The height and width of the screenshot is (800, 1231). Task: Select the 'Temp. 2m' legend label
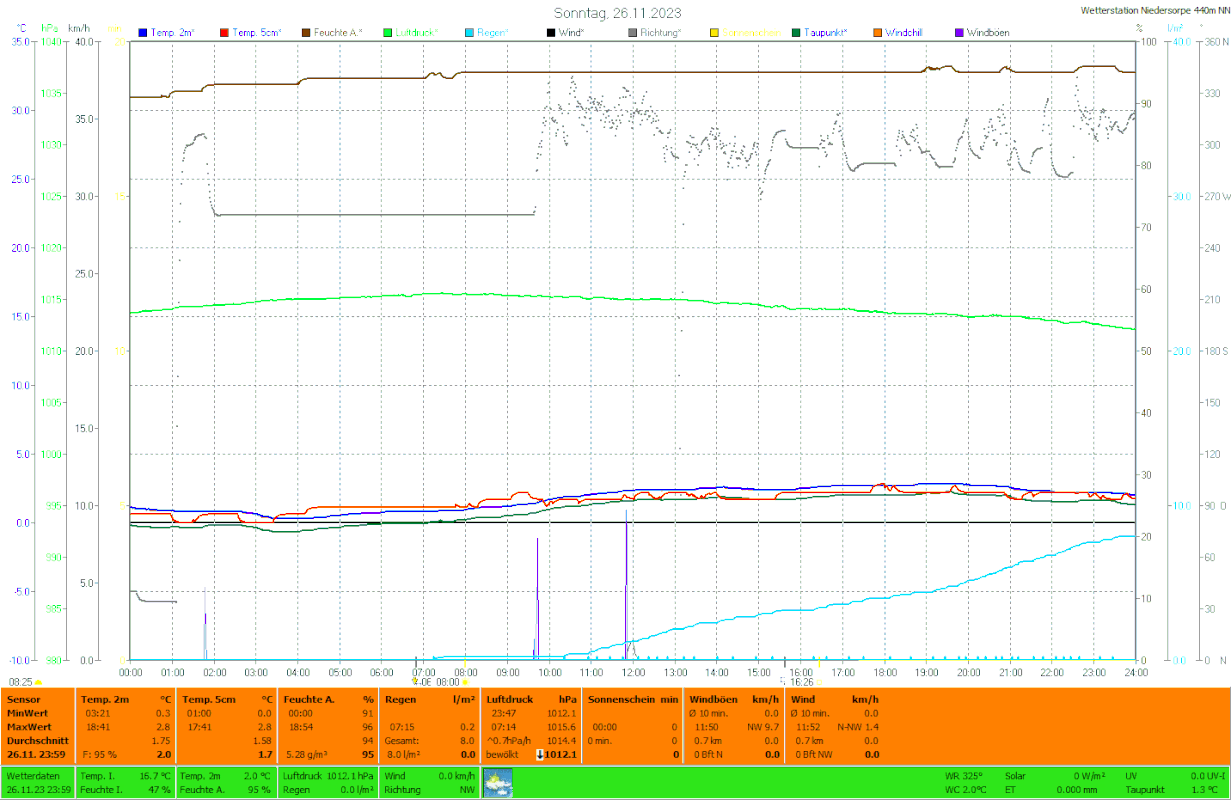point(175,33)
